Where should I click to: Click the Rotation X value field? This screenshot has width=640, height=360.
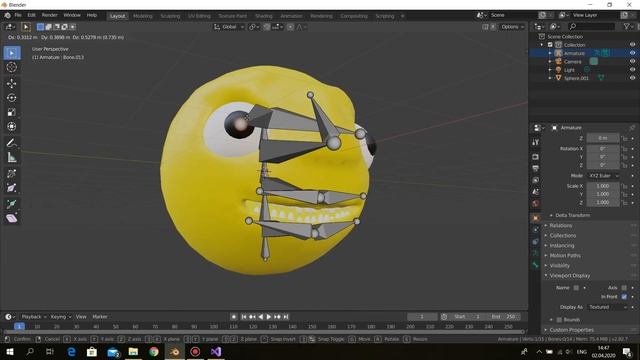(x=603, y=149)
